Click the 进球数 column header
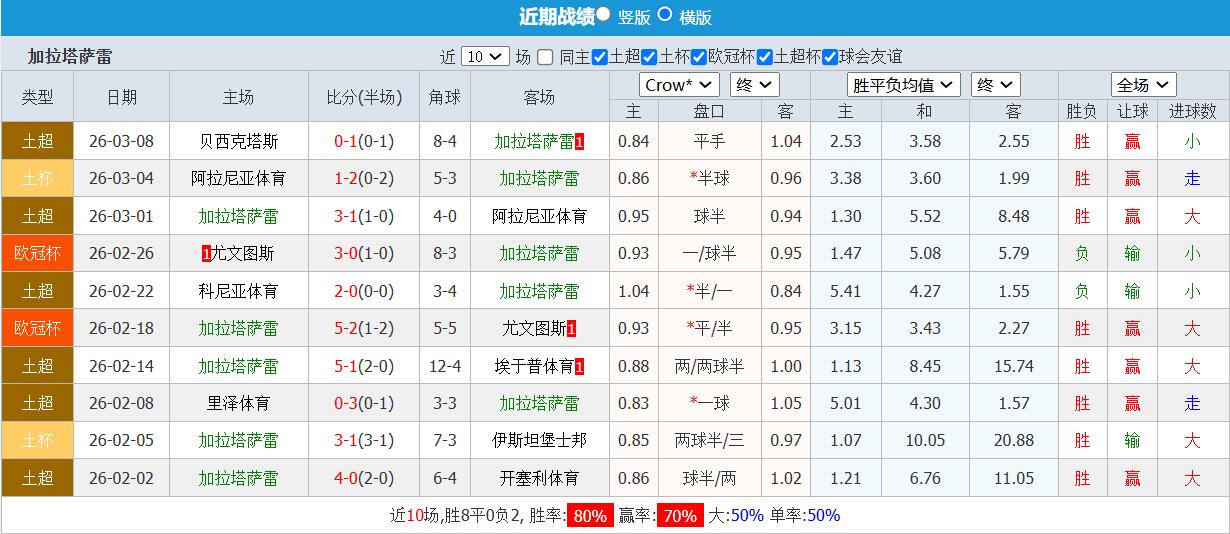 pos(1192,111)
